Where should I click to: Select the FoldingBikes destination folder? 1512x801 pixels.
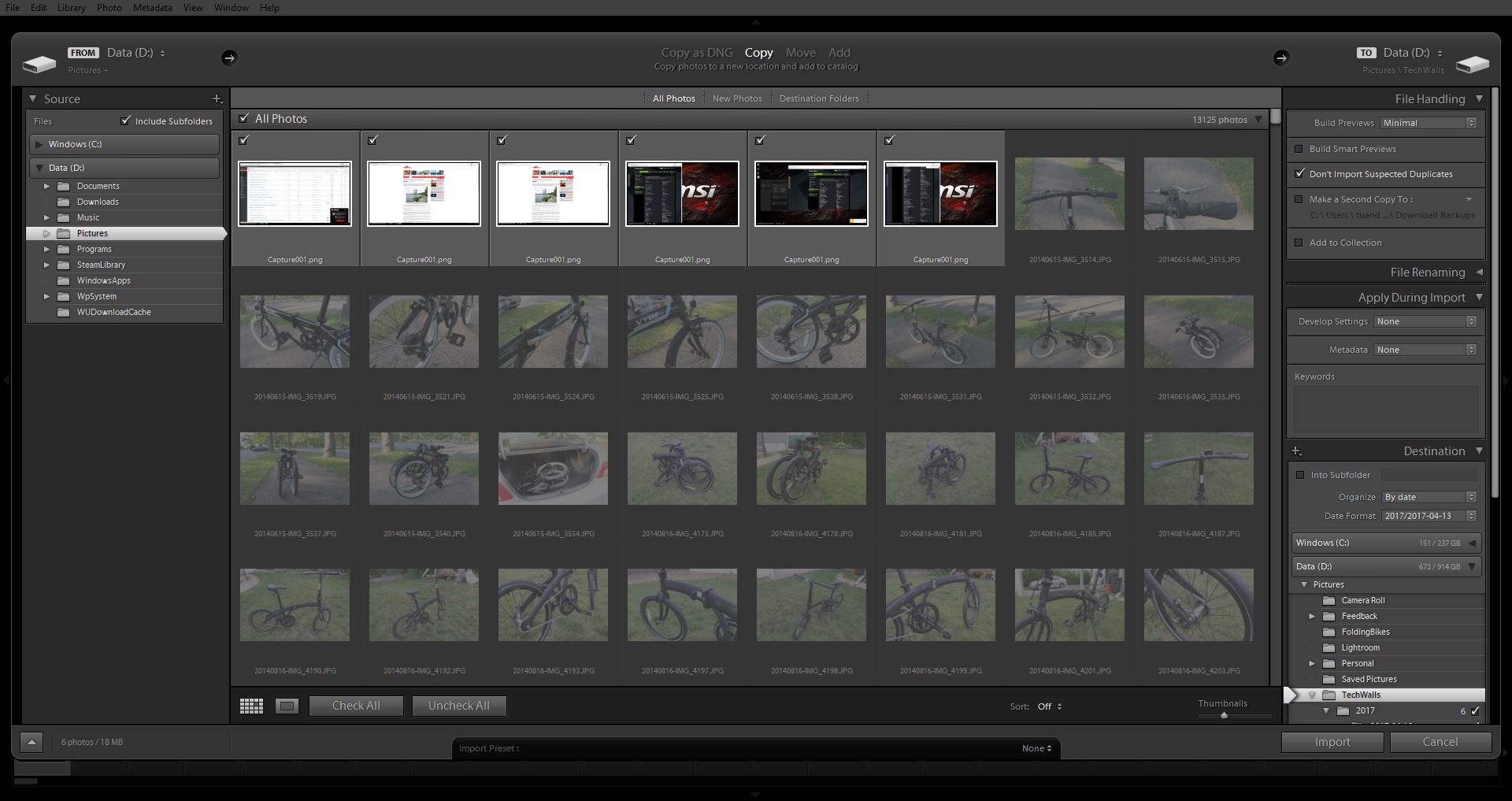coord(1366,632)
